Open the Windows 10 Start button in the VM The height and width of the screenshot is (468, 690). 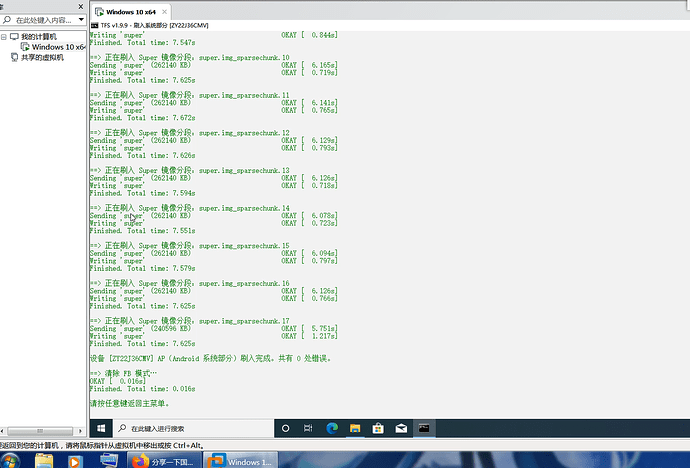click(x=101, y=428)
